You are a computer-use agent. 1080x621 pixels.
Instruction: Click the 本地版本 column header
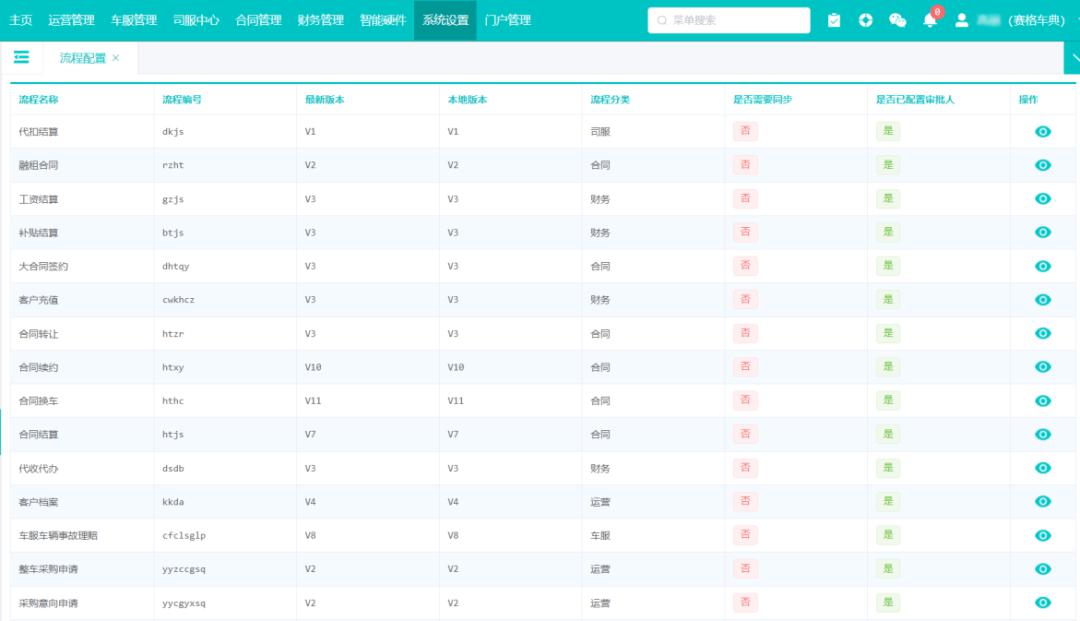[467, 100]
